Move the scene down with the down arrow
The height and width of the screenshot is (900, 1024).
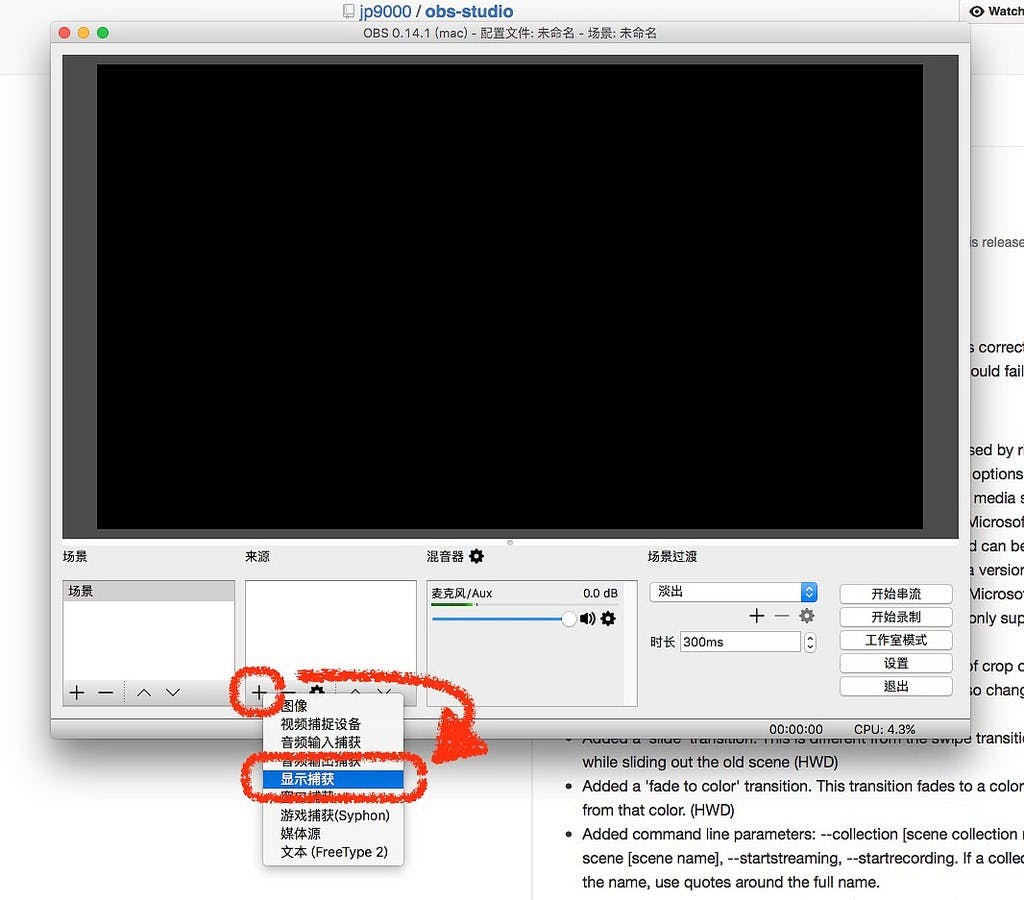pos(172,692)
